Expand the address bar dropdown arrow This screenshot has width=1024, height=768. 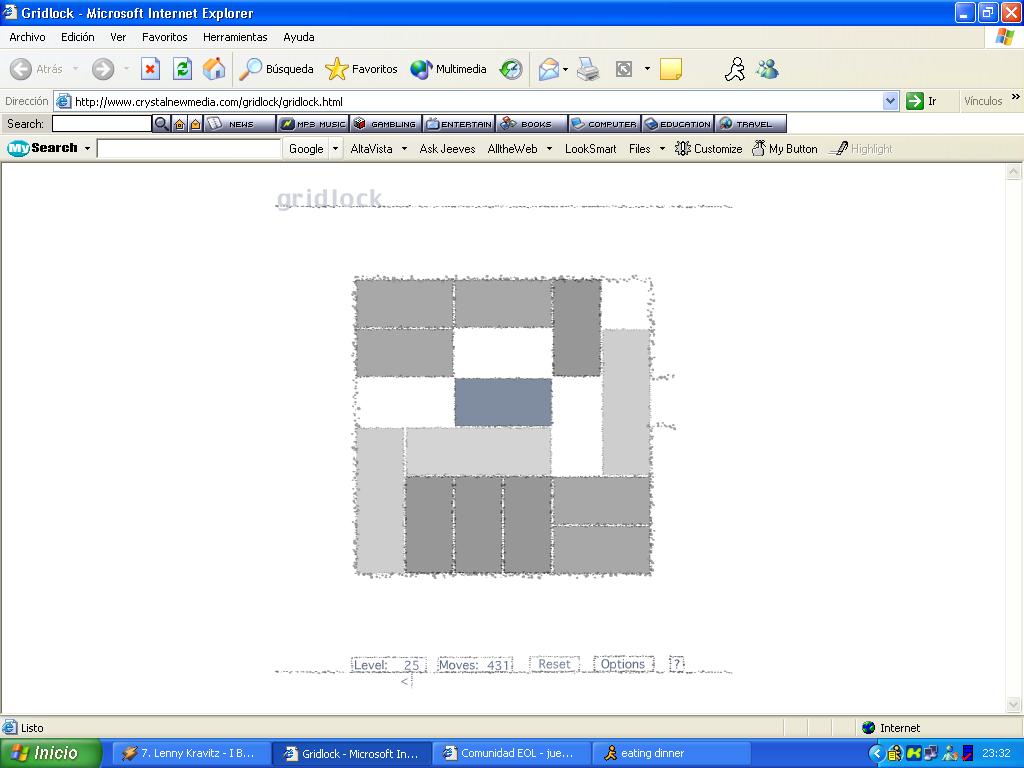pyautogui.click(x=890, y=101)
